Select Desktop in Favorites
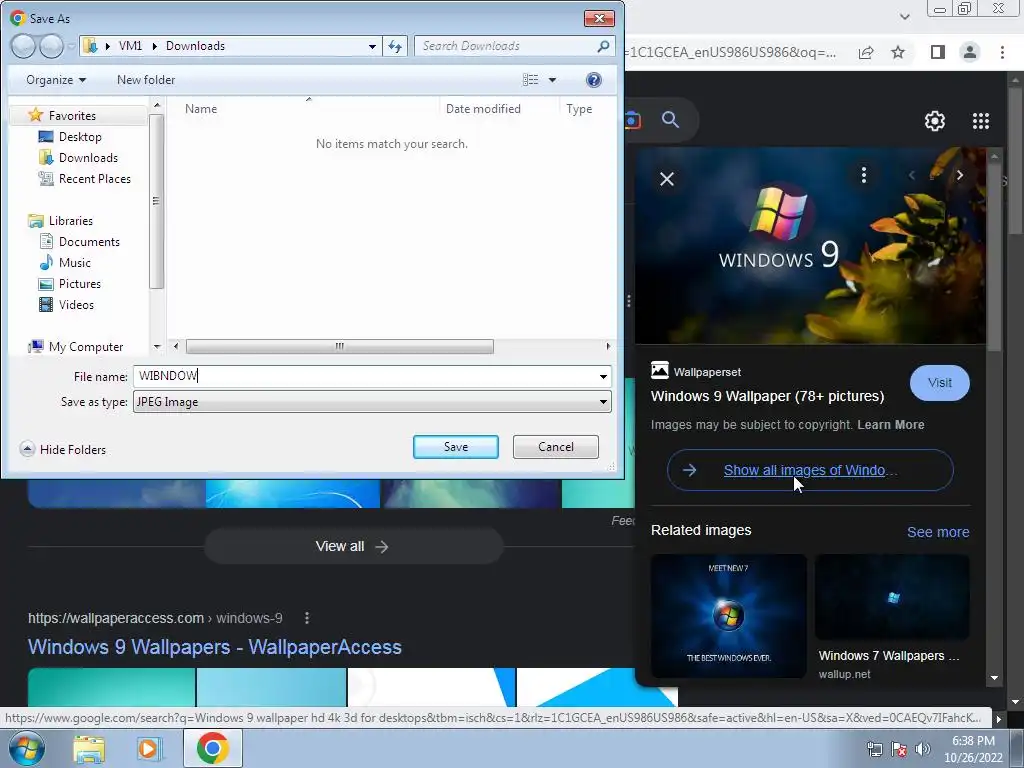The image size is (1024, 768). pyautogui.click(x=71, y=136)
